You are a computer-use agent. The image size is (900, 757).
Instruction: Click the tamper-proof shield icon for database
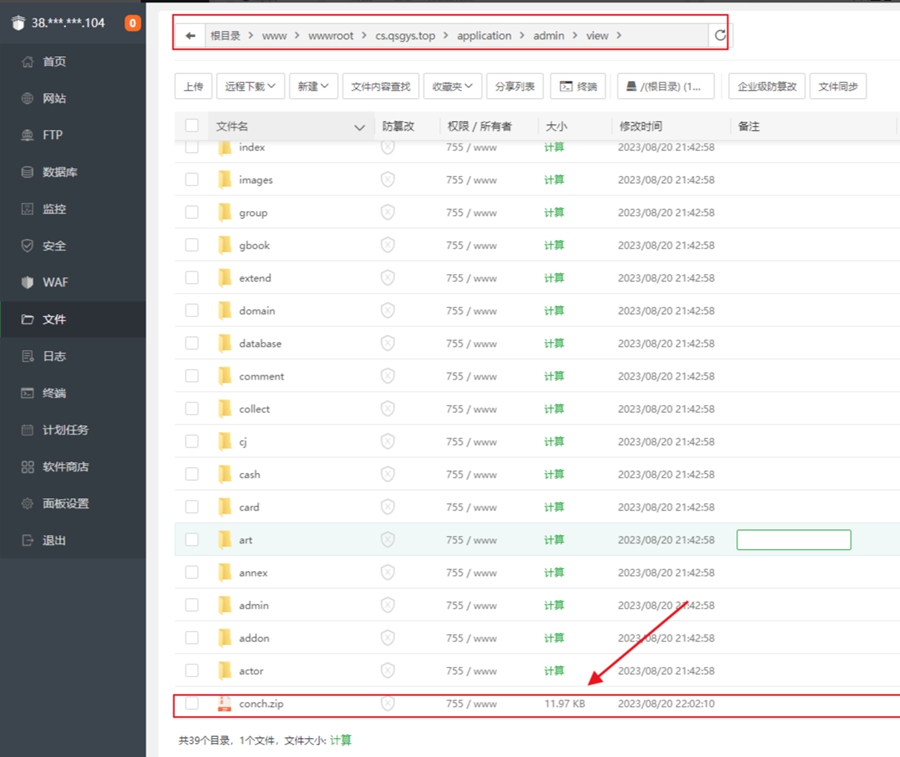pos(387,344)
